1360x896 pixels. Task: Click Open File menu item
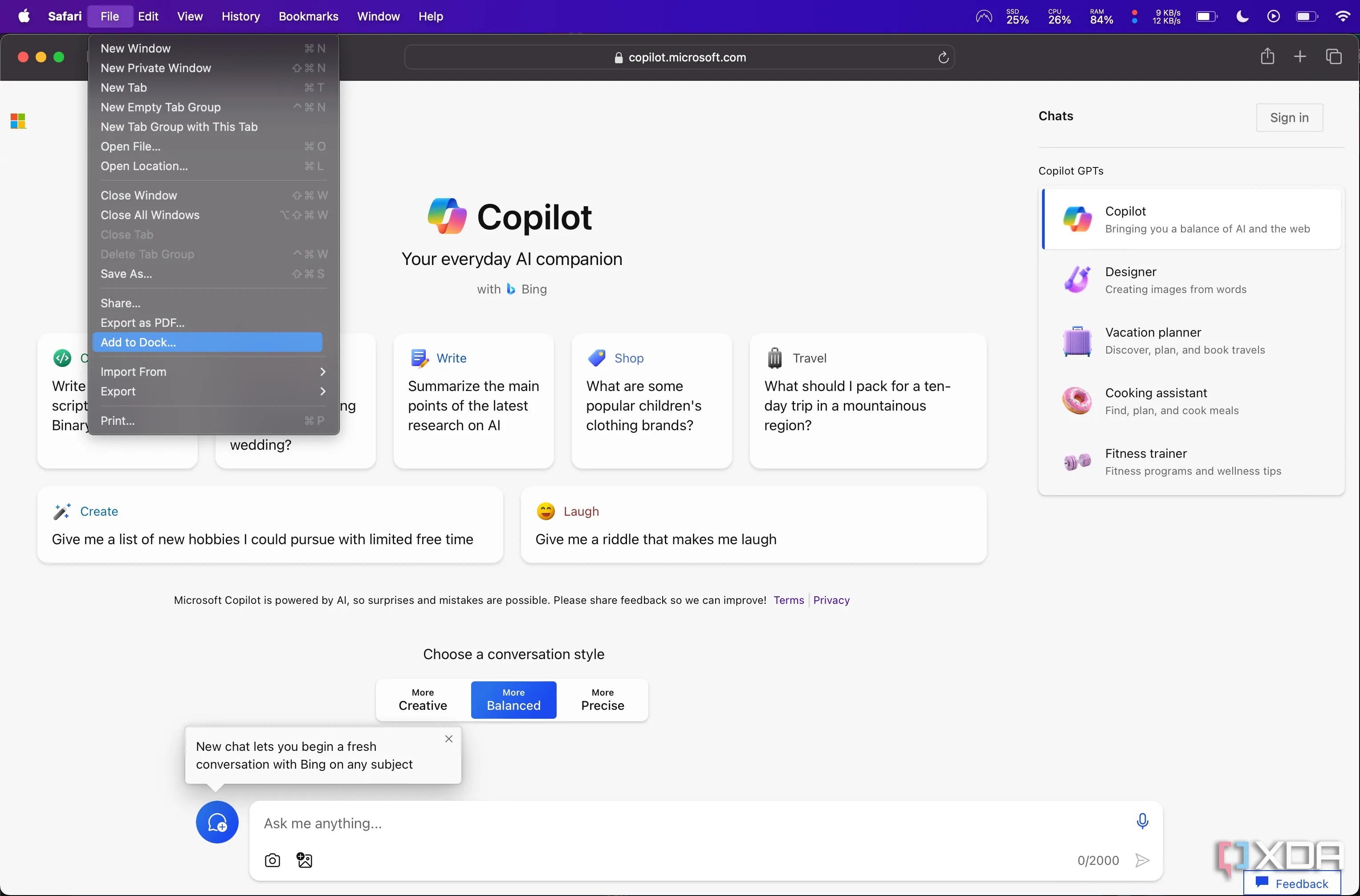(214, 146)
